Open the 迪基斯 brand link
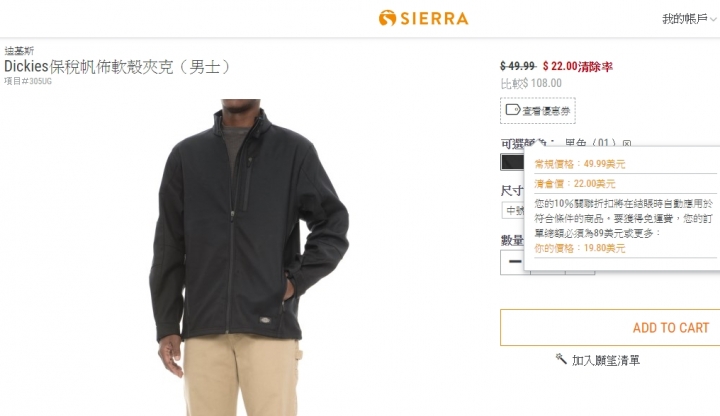This screenshot has height=416, width=720. 19,51
